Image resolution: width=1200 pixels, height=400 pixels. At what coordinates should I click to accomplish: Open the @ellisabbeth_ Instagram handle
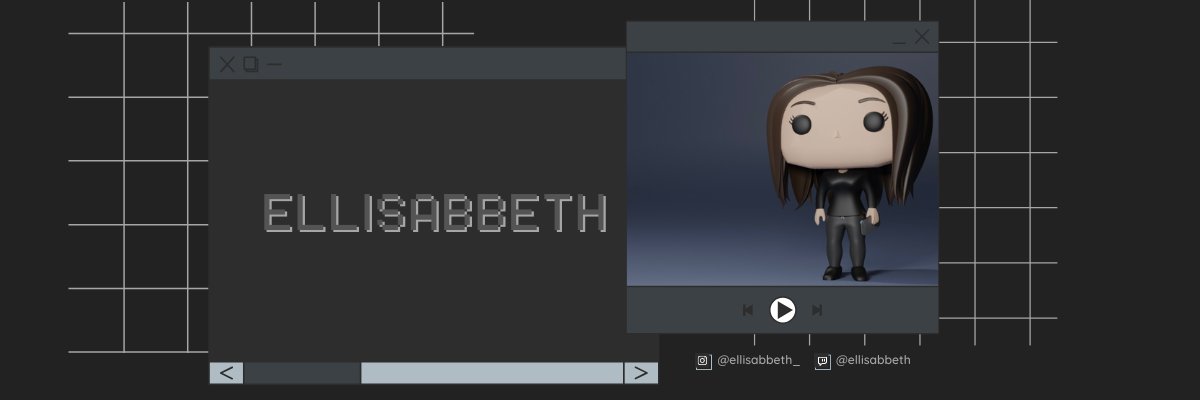[759, 360]
